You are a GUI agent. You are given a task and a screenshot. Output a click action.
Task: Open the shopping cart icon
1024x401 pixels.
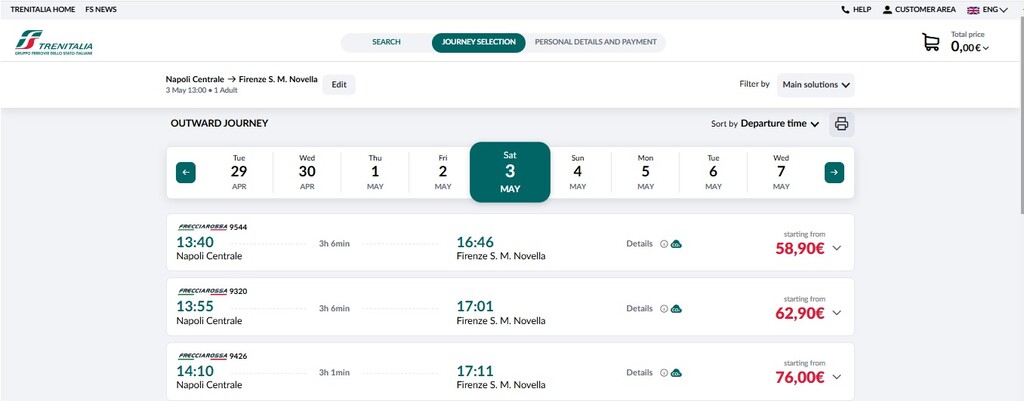931,42
